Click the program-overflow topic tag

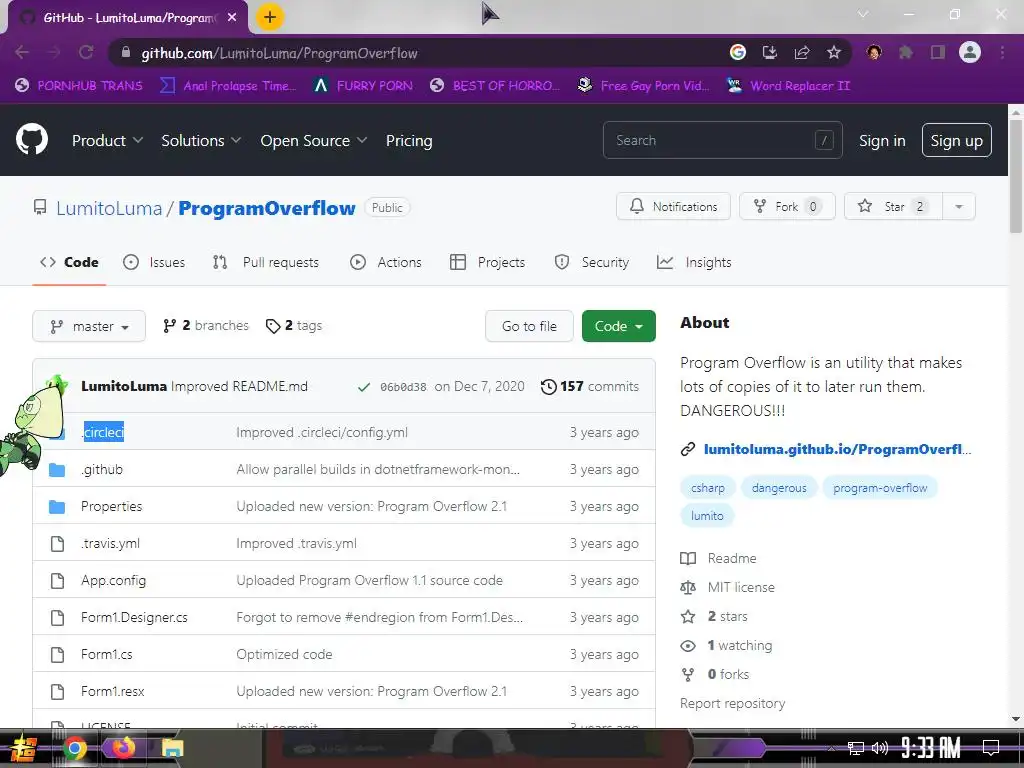pos(880,488)
